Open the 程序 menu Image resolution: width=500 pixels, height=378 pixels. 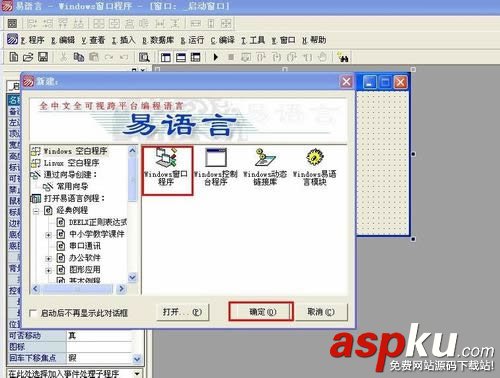[x=33, y=40]
